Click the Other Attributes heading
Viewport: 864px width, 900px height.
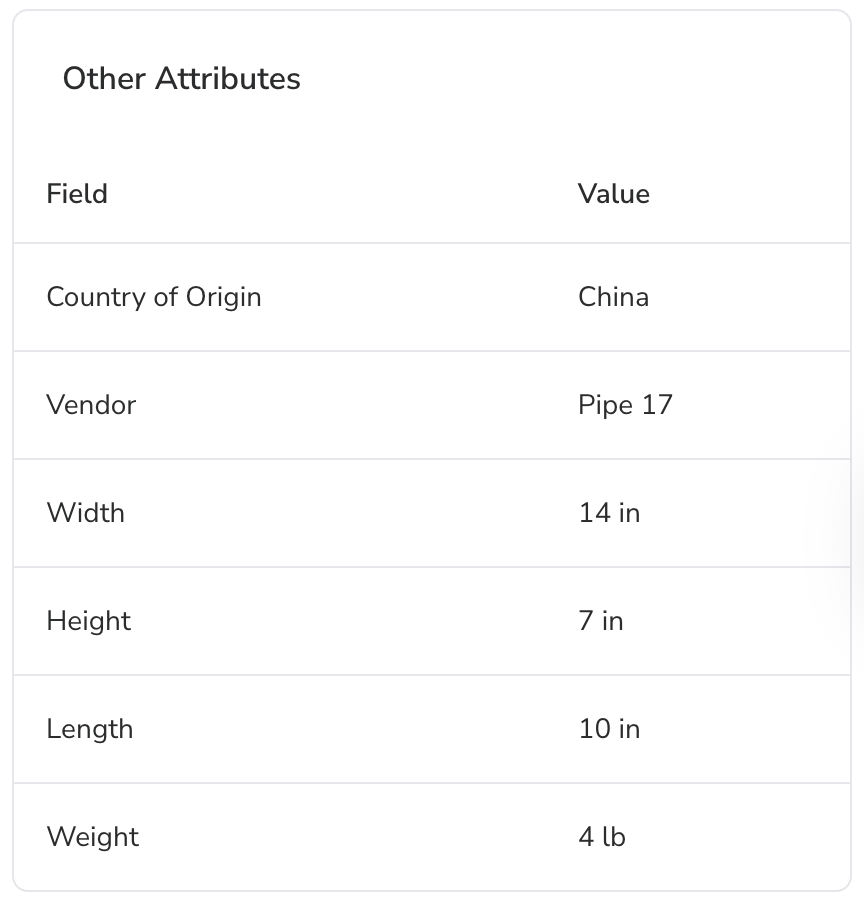click(x=181, y=79)
